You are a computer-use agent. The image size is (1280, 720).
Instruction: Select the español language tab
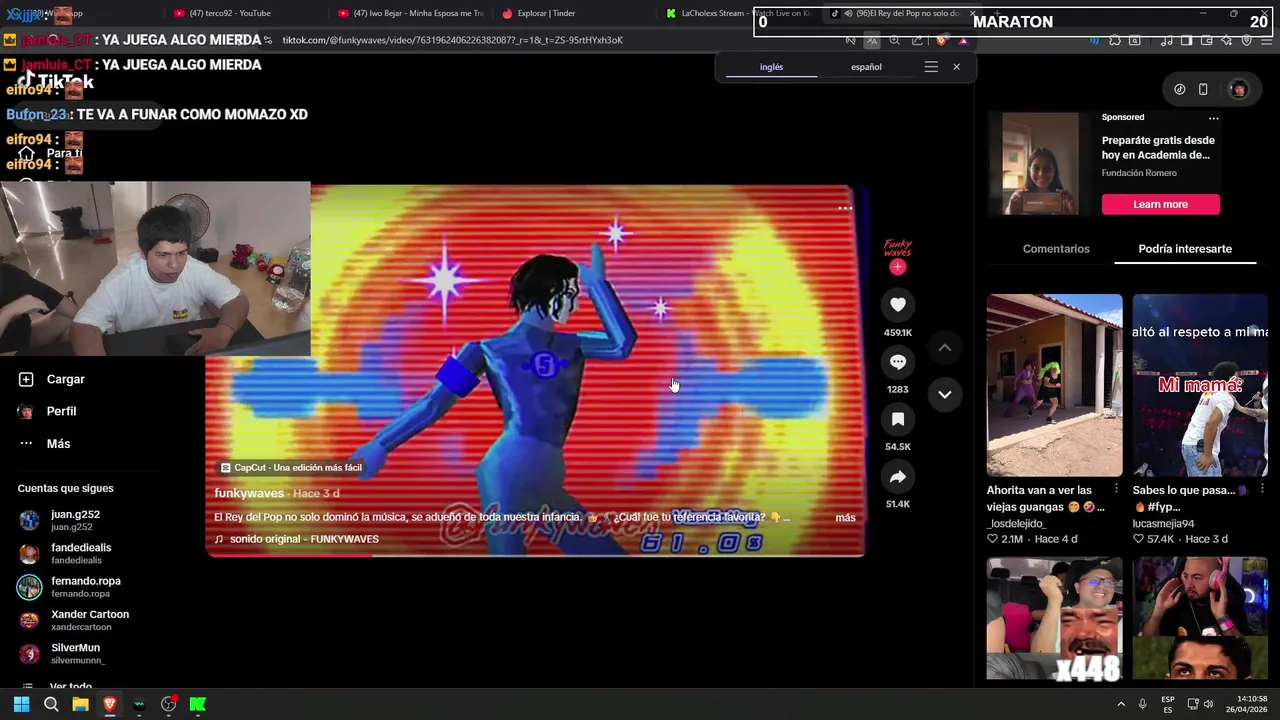[x=866, y=67]
